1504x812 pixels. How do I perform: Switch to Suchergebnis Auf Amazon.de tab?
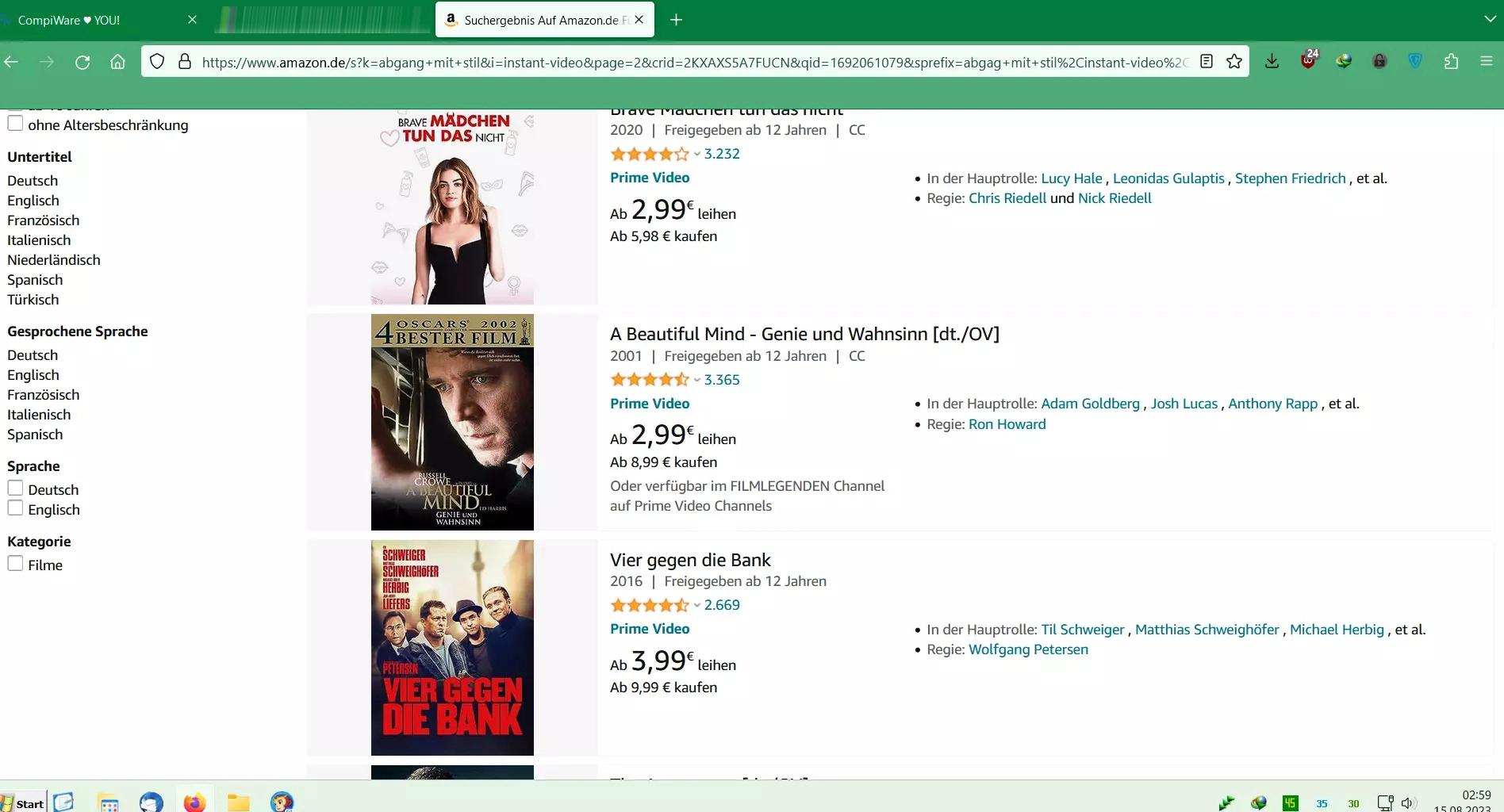(544, 20)
